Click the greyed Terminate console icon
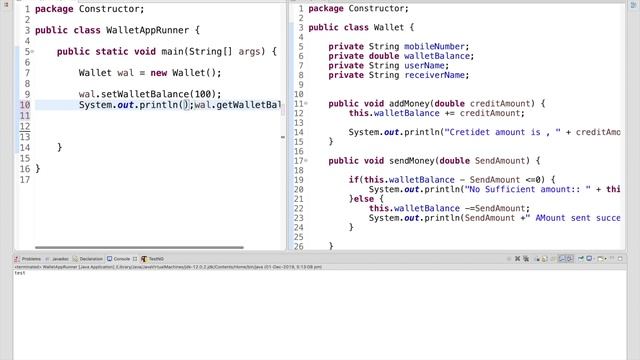 (509, 259)
